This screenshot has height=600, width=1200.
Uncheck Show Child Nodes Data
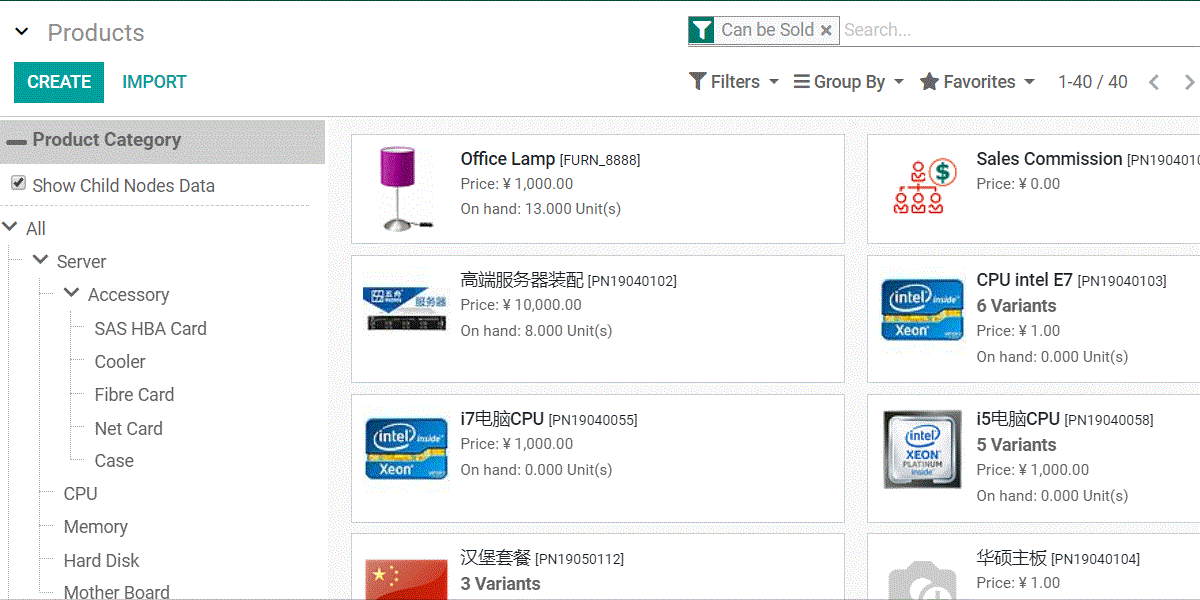coord(18,184)
